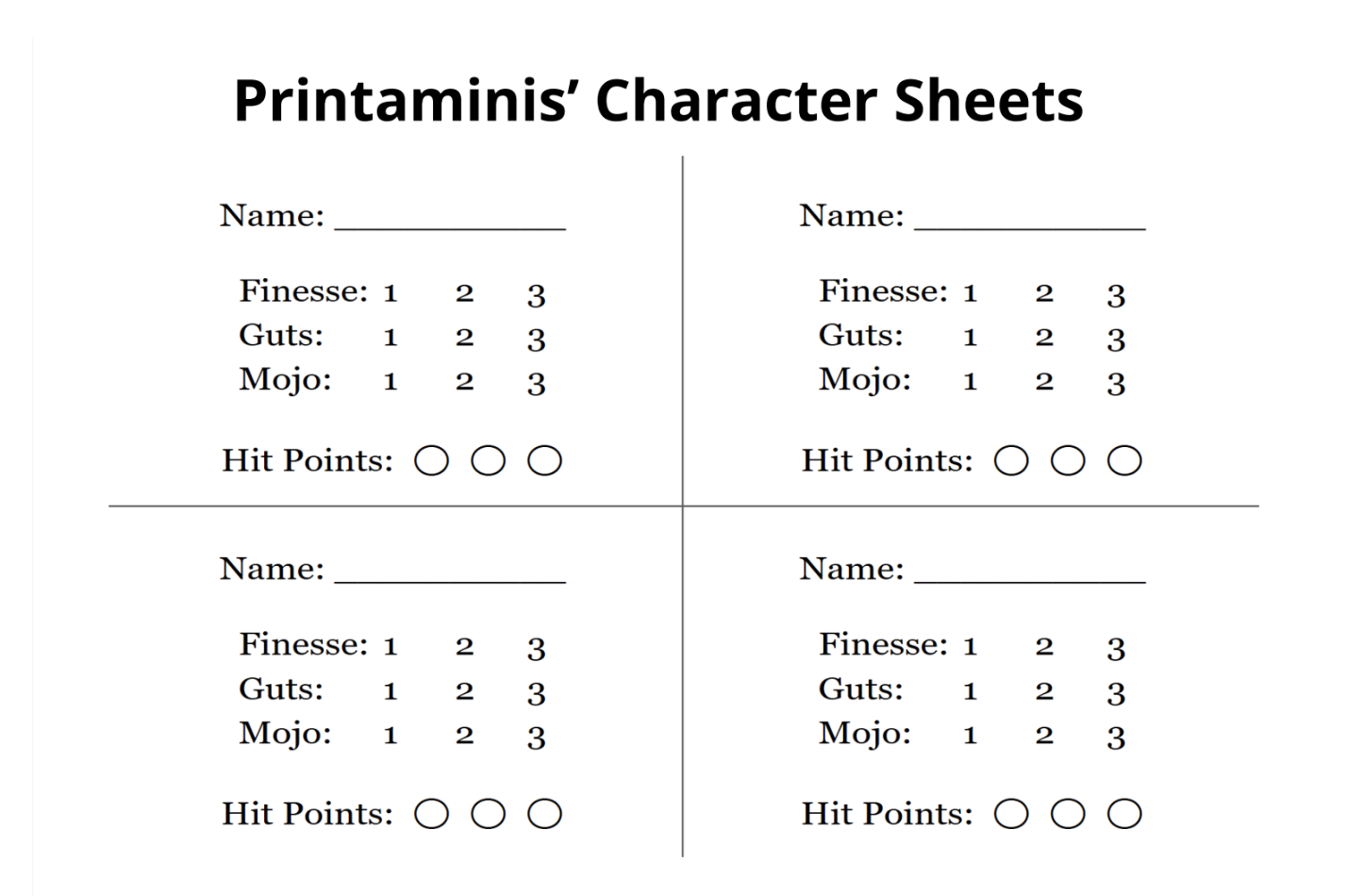Select Finesse value 3 on top-left sheet

(537, 295)
